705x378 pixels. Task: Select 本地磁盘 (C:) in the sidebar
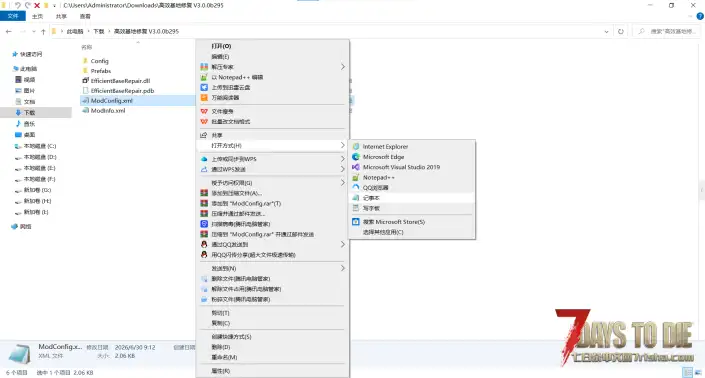pyautogui.click(x=40, y=146)
